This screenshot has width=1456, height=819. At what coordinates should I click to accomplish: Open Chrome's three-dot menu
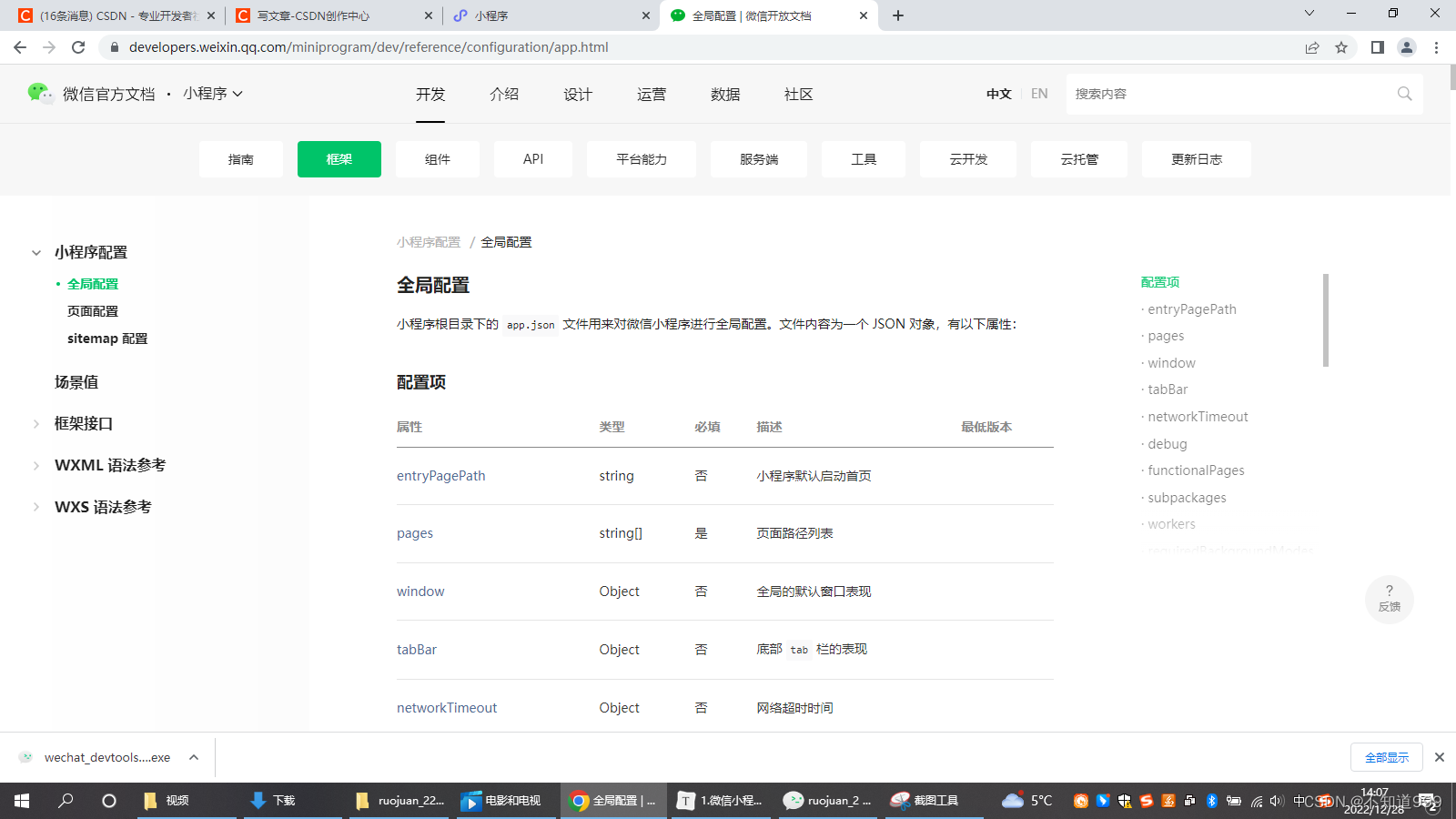[1437, 47]
